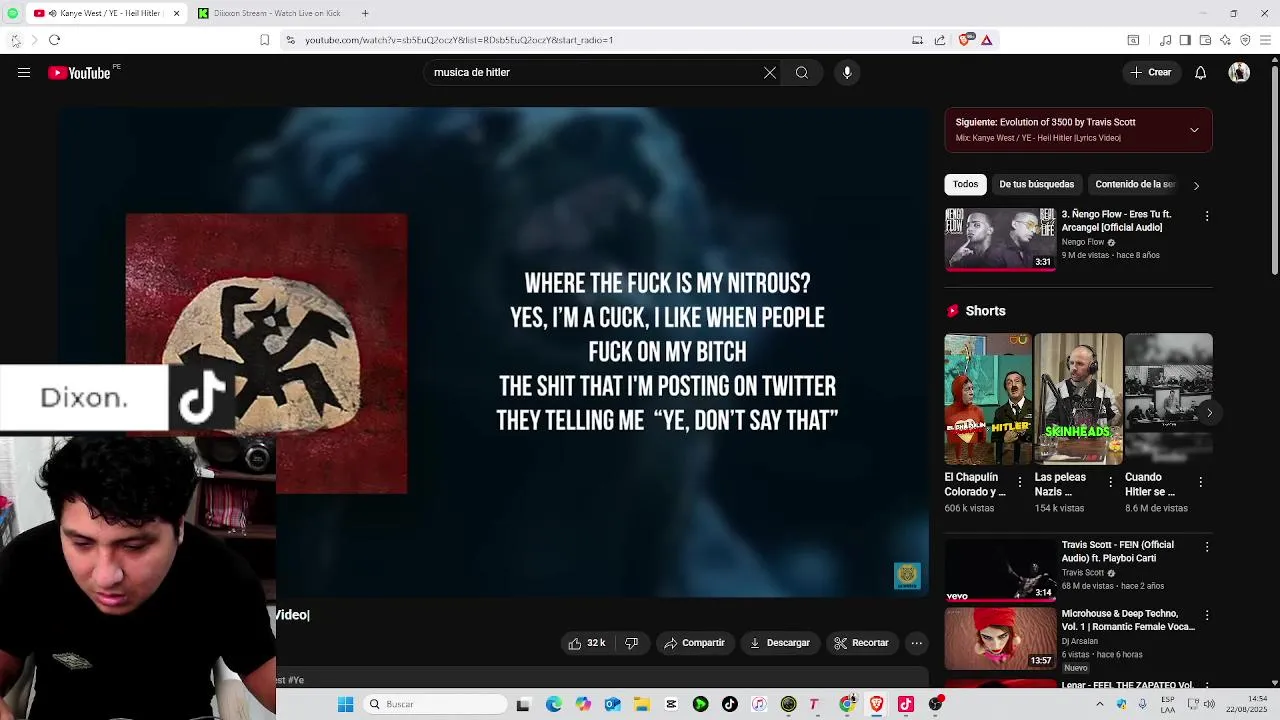Image resolution: width=1280 pixels, height=720 pixels.
Task: Open options for Travis Scott FEIN video
Action: point(1207,547)
